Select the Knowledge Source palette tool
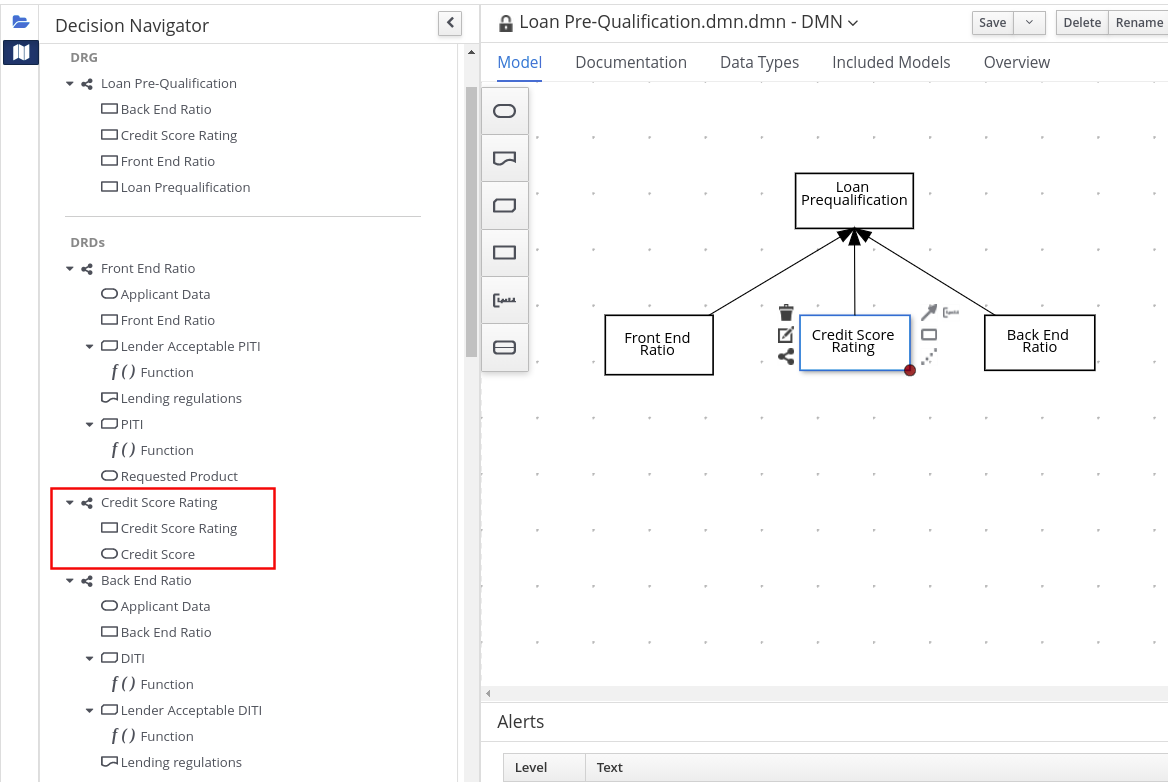The height and width of the screenshot is (782, 1168). [x=505, y=158]
